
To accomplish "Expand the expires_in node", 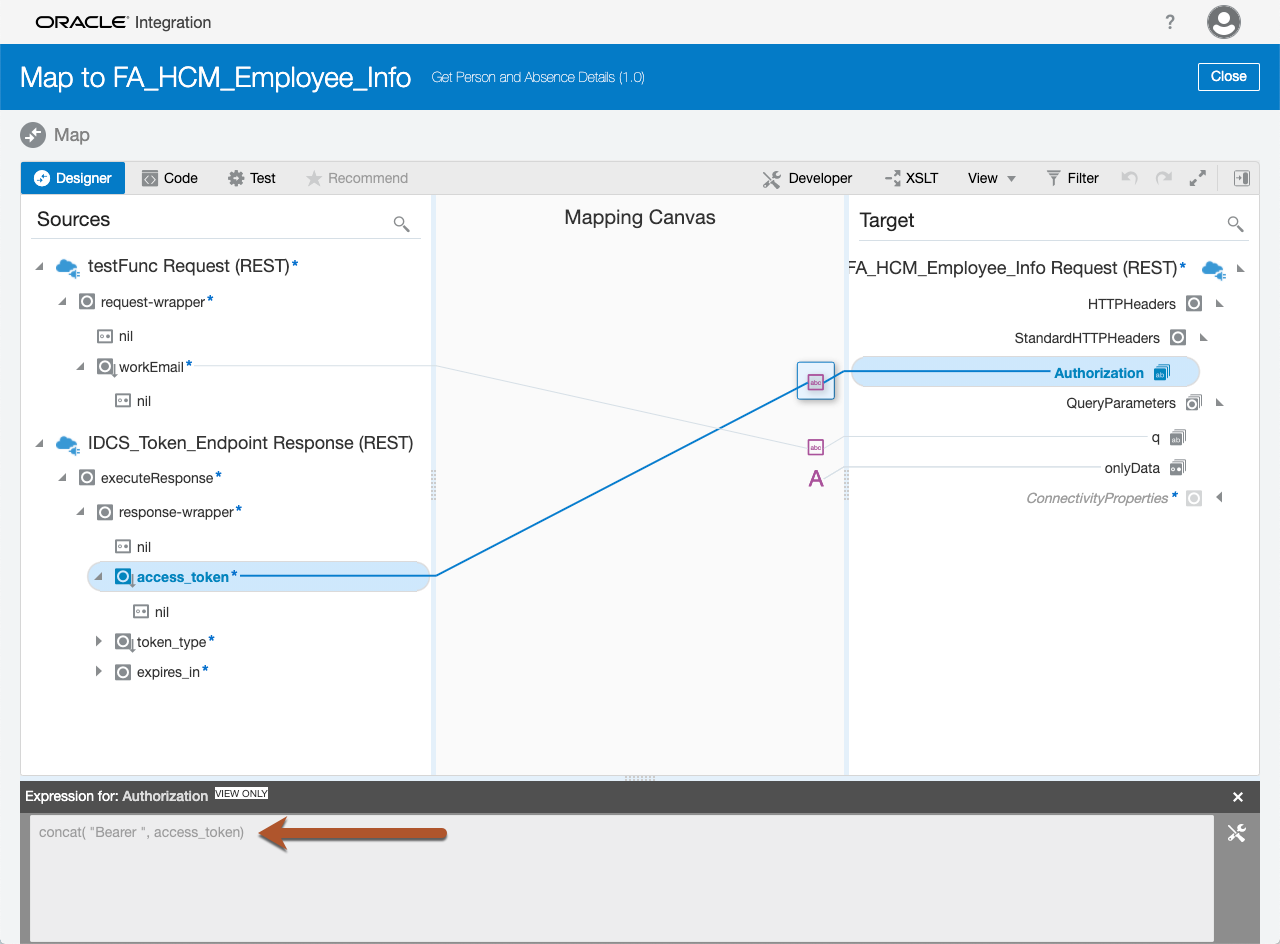I will tap(99, 671).
